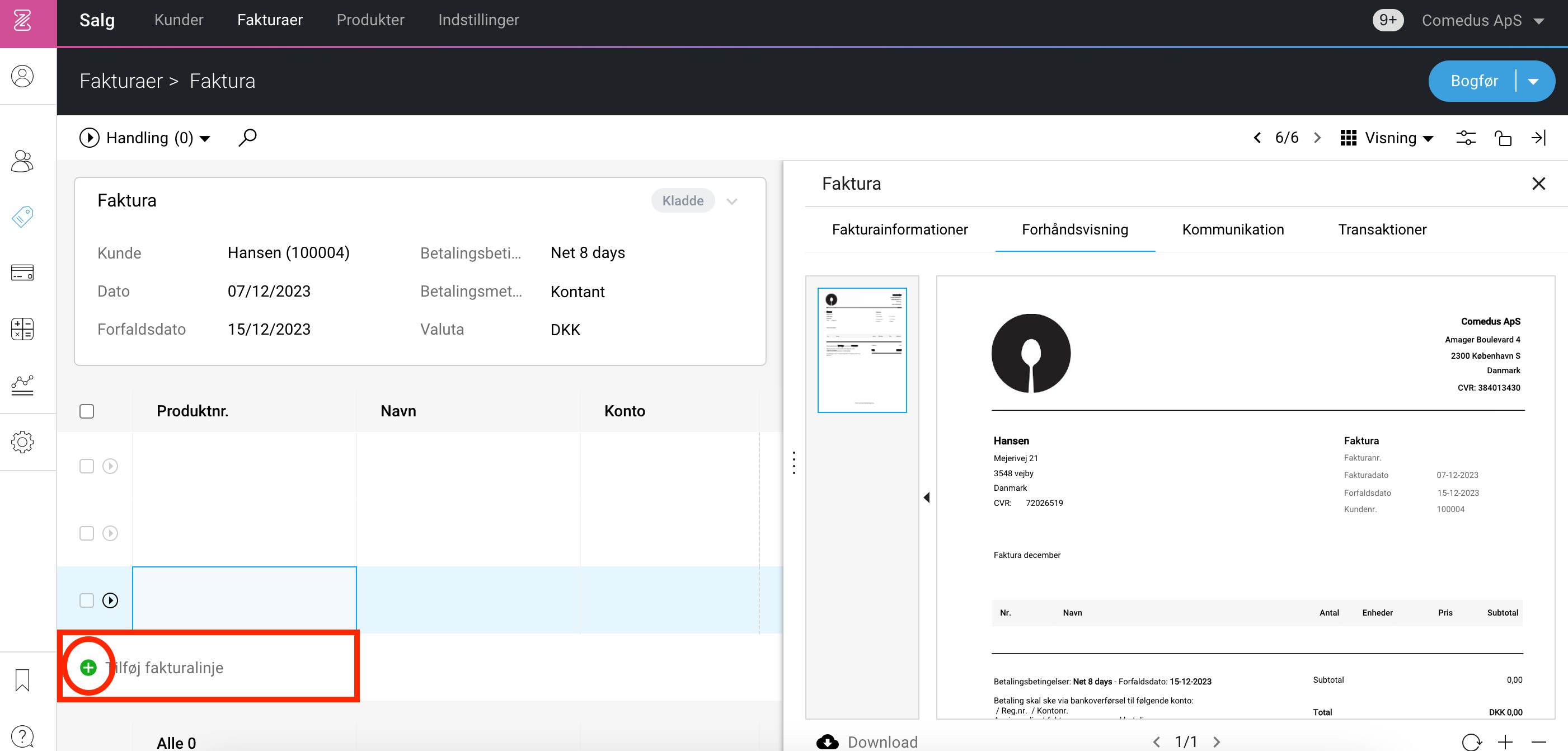The width and height of the screenshot is (1568, 751).
Task: Click the refresh preview icon
Action: 1471,742
